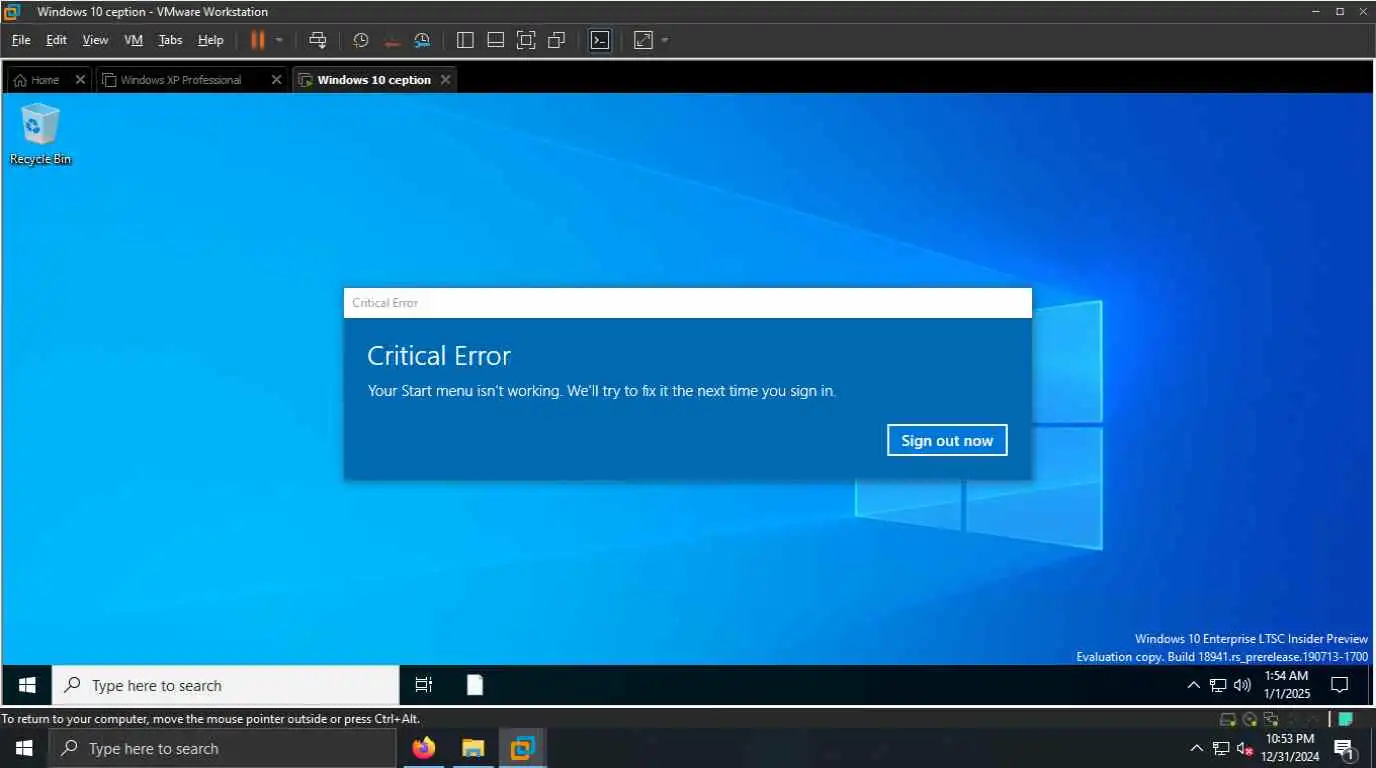
Task: Click the guest network tray icon
Action: (x=1218, y=685)
